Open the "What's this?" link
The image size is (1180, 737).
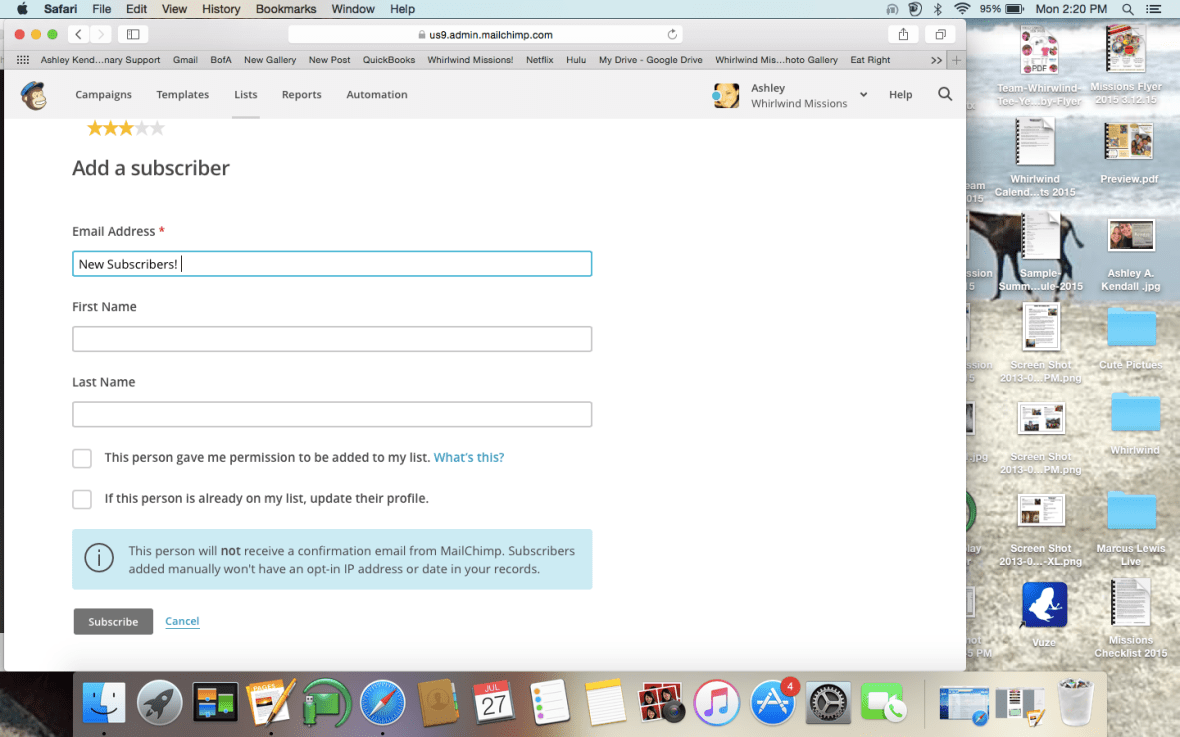click(468, 458)
